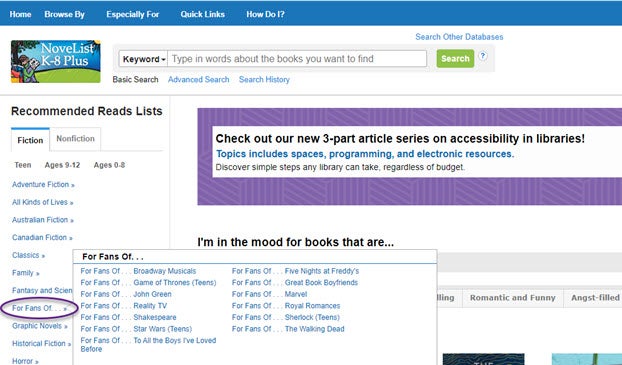
Task: Switch to the Fiction tab
Action: (30, 140)
